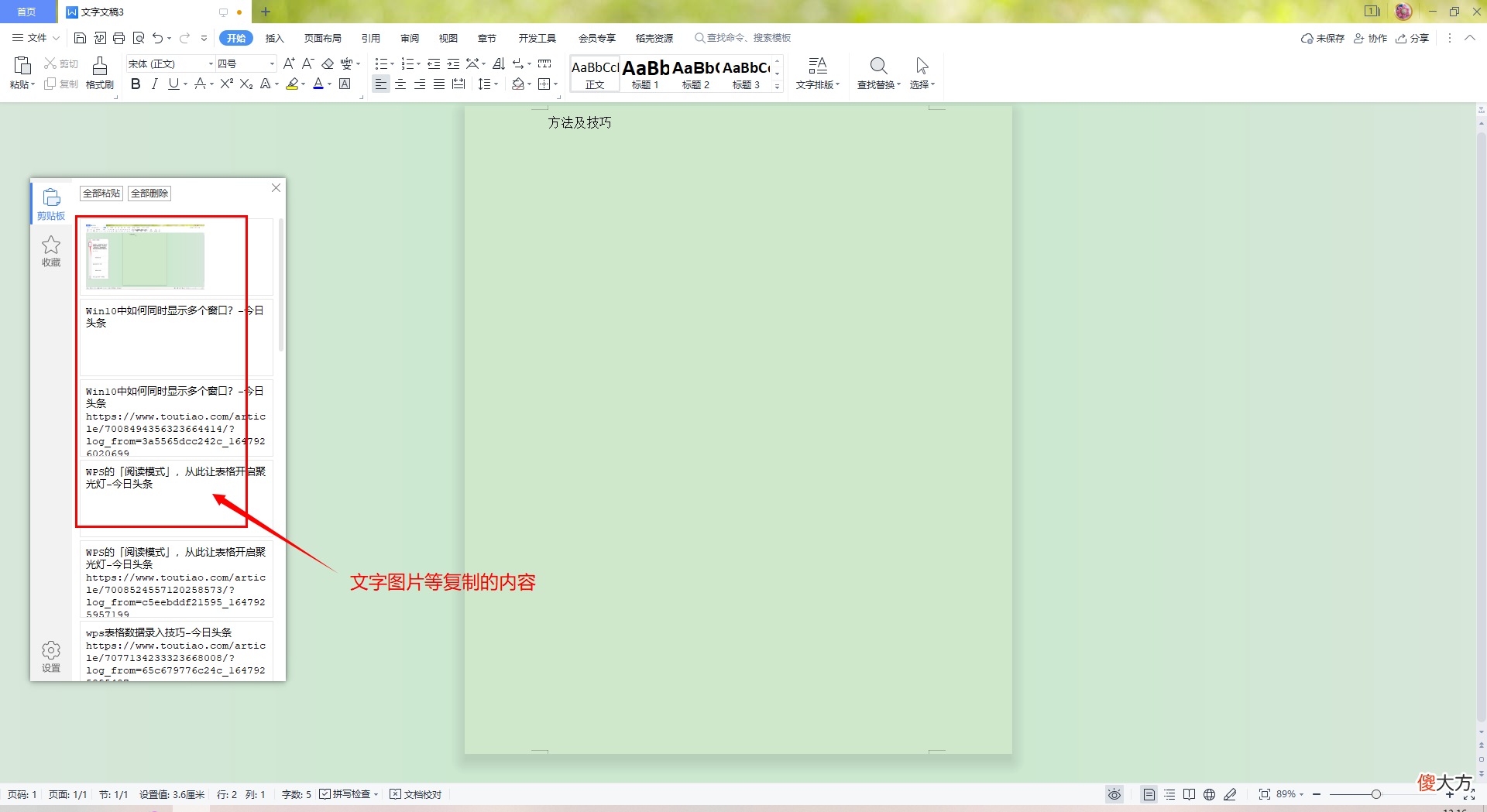This screenshot has width=1487, height=812.
Task: Toggle subscript formatting
Action: pyautogui.click(x=246, y=84)
